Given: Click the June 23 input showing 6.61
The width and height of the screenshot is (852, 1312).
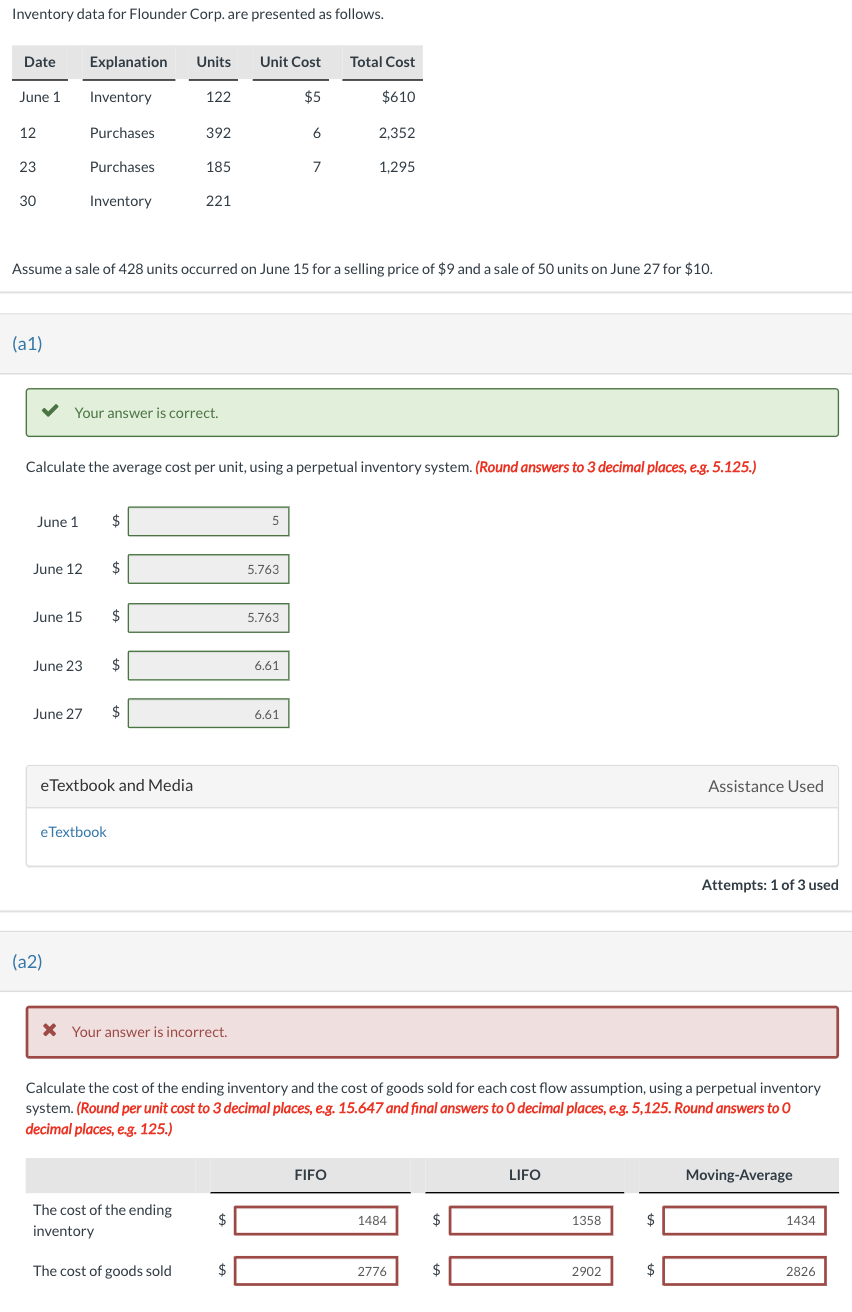Looking at the screenshot, I should [208, 665].
